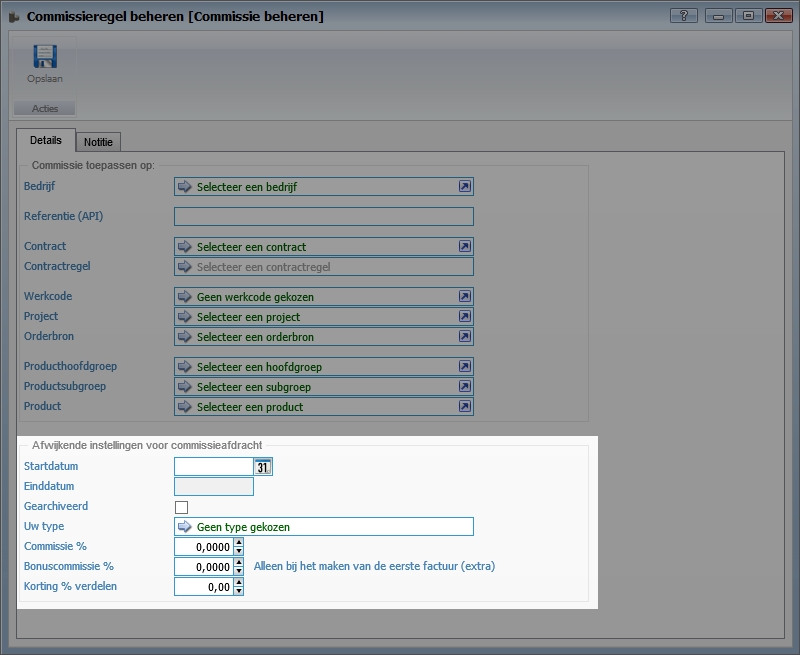Click the Startdatum date input field

213,467
